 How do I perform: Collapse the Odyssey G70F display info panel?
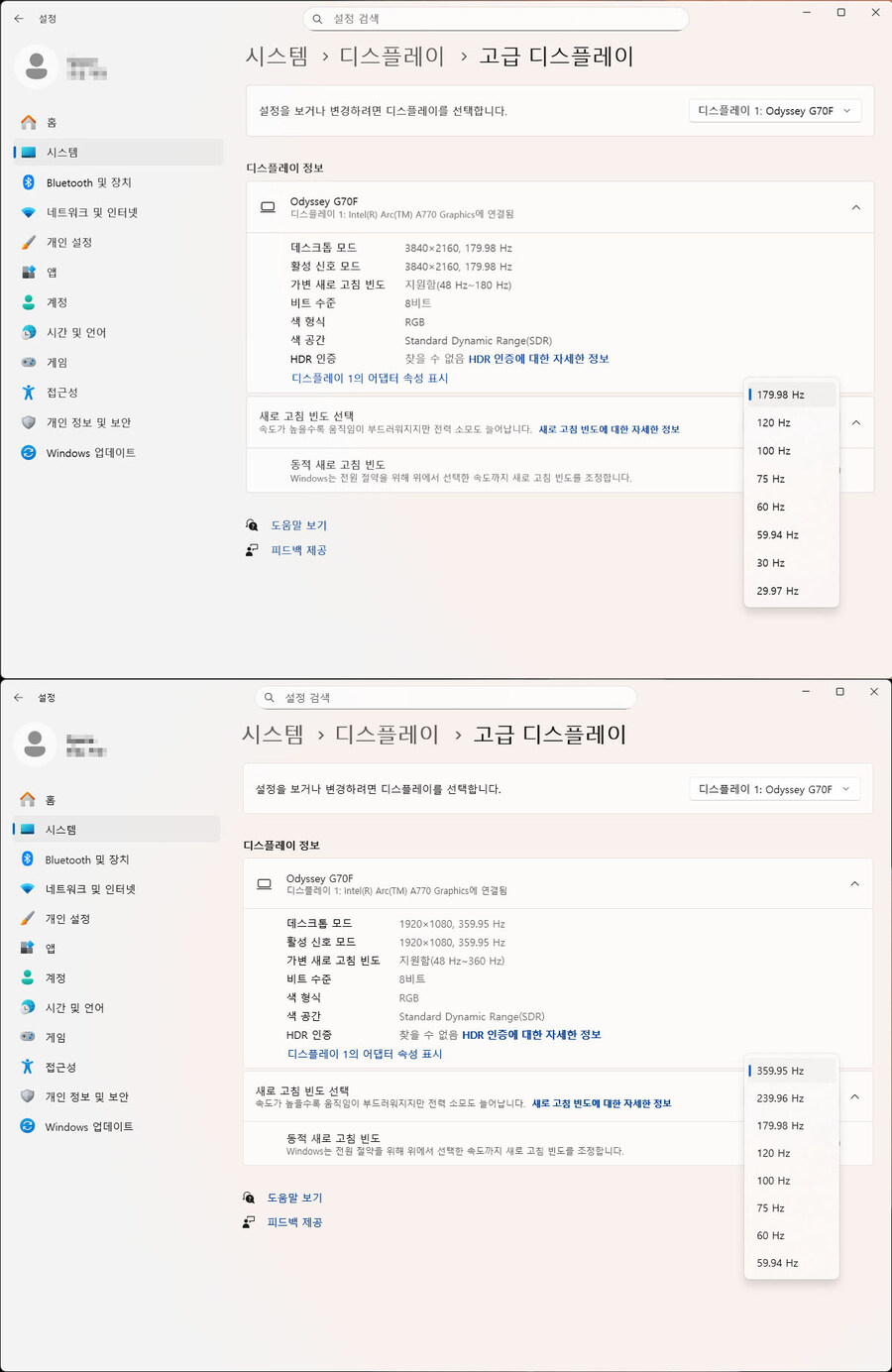(855, 207)
